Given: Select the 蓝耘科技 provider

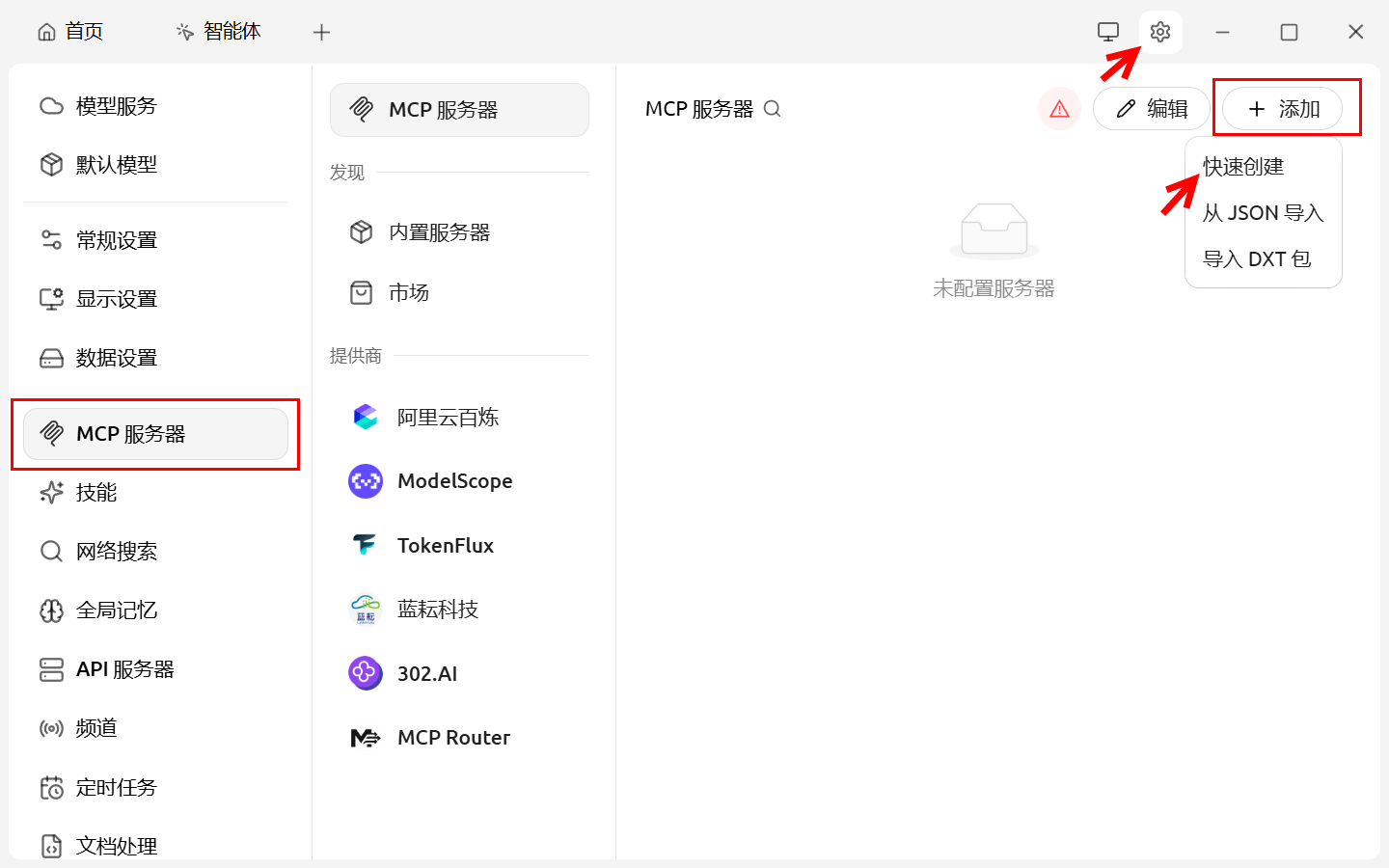Looking at the screenshot, I should click(437, 610).
